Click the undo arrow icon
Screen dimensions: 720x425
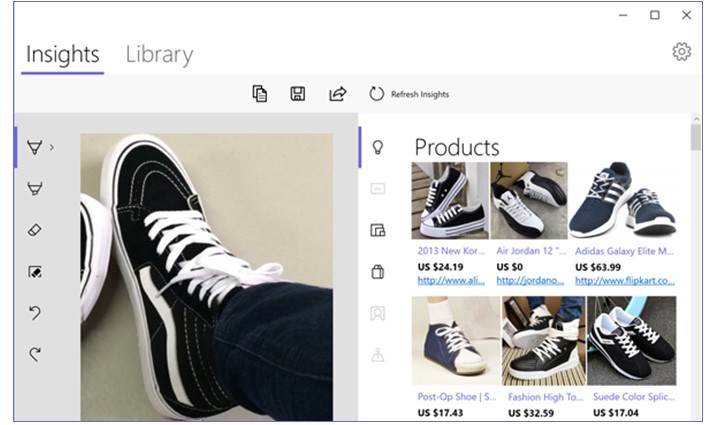coord(35,313)
